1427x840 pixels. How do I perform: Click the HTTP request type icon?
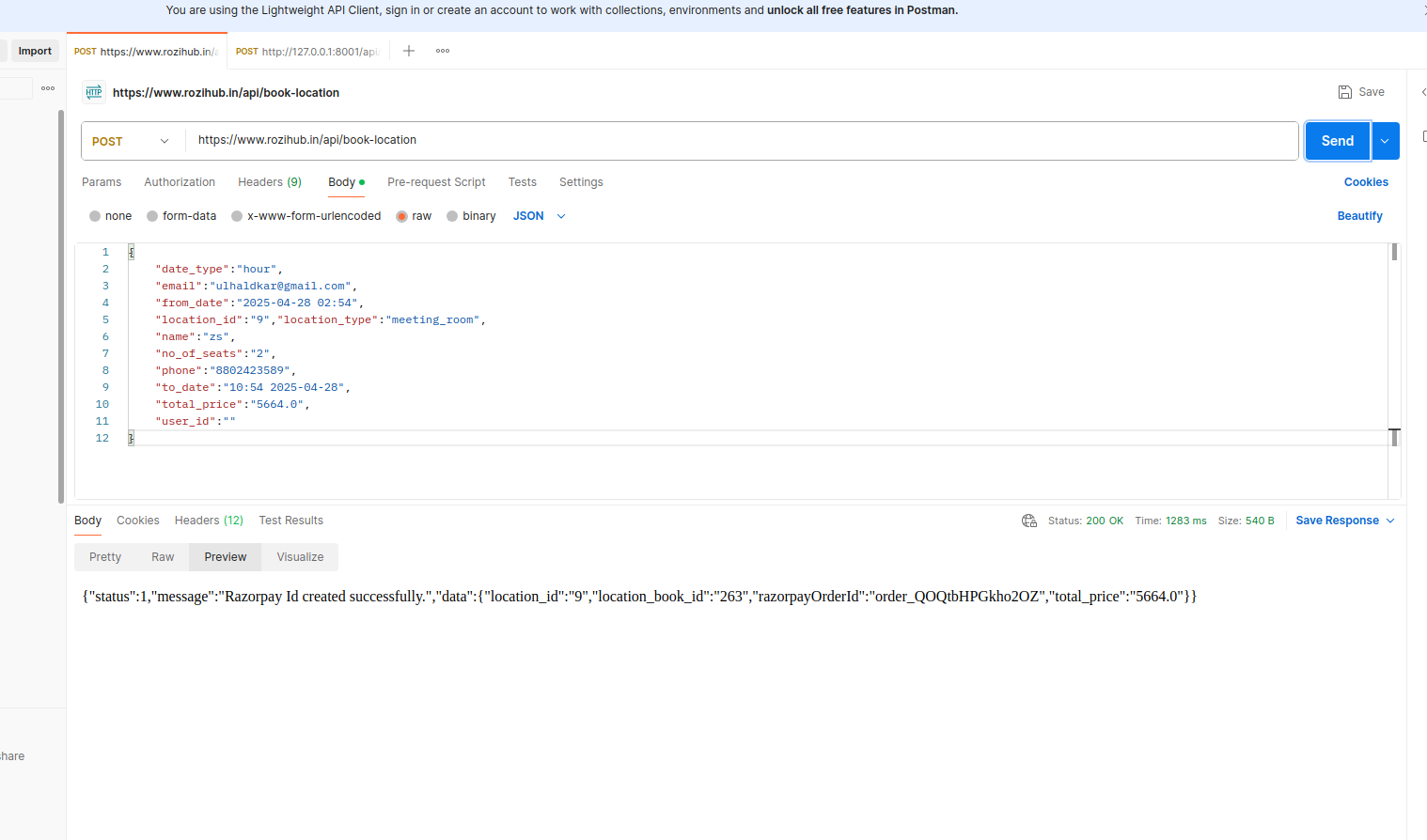pos(94,92)
